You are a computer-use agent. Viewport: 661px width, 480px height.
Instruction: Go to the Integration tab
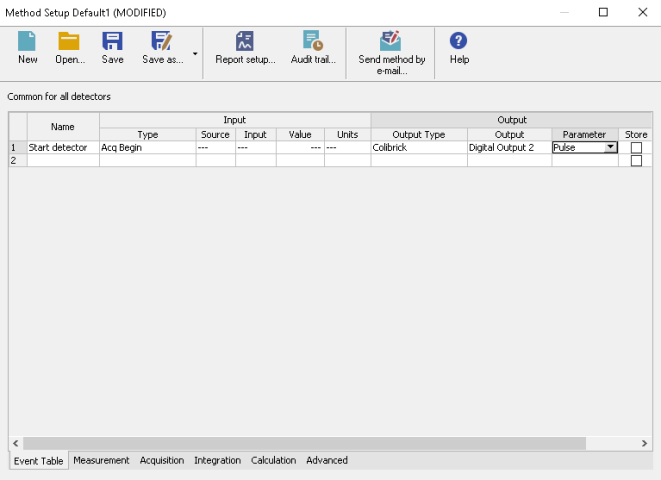(x=218, y=460)
